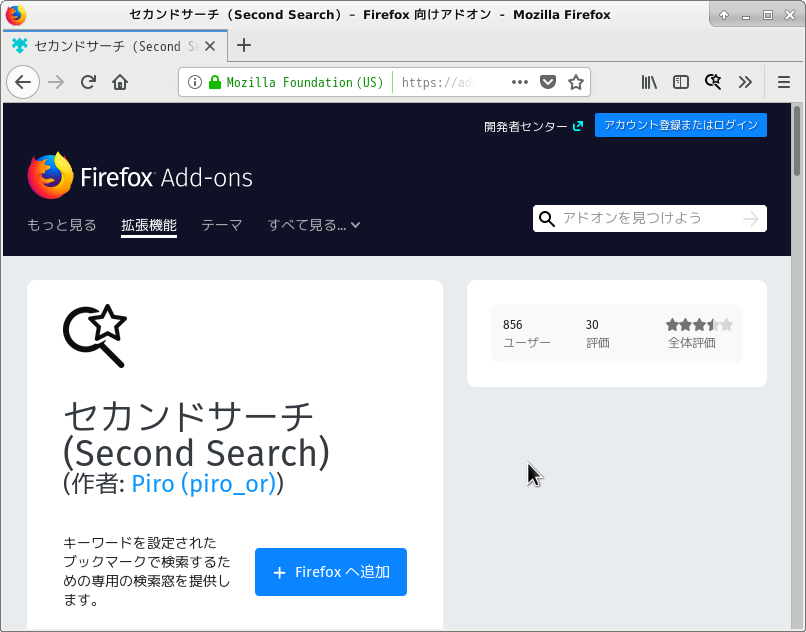This screenshot has width=806, height=632.
Task: Click the Firefox へ追加 button
Action: 330,571
